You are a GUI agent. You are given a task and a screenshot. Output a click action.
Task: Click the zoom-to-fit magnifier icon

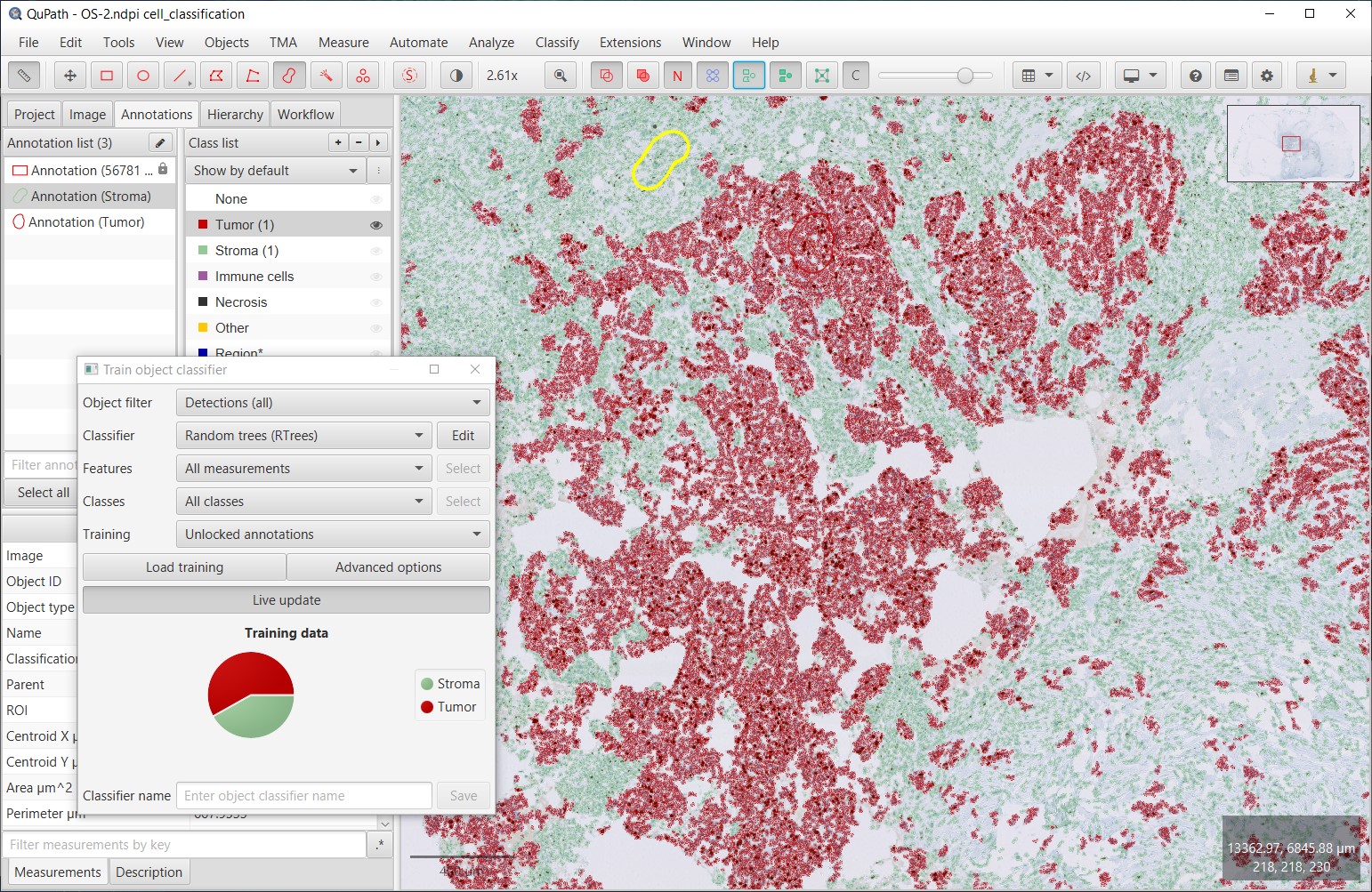[561, 76]
